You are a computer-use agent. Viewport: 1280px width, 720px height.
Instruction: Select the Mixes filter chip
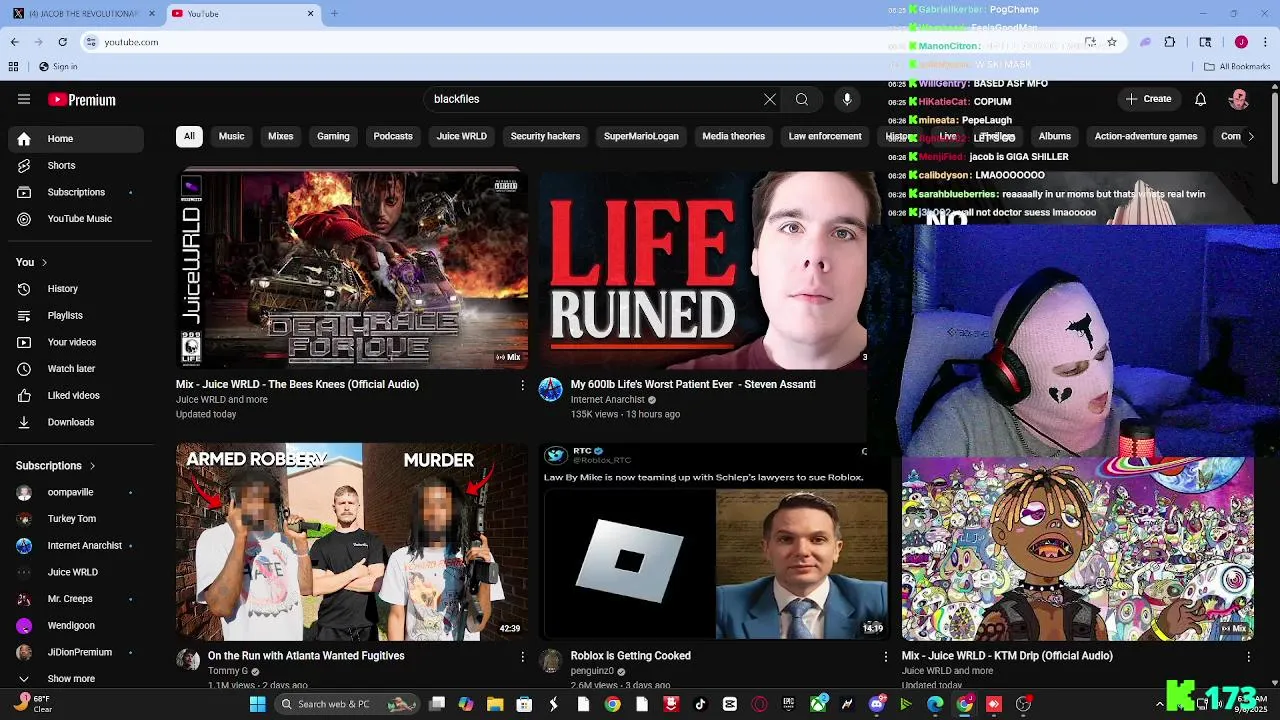tap(281, 136)
